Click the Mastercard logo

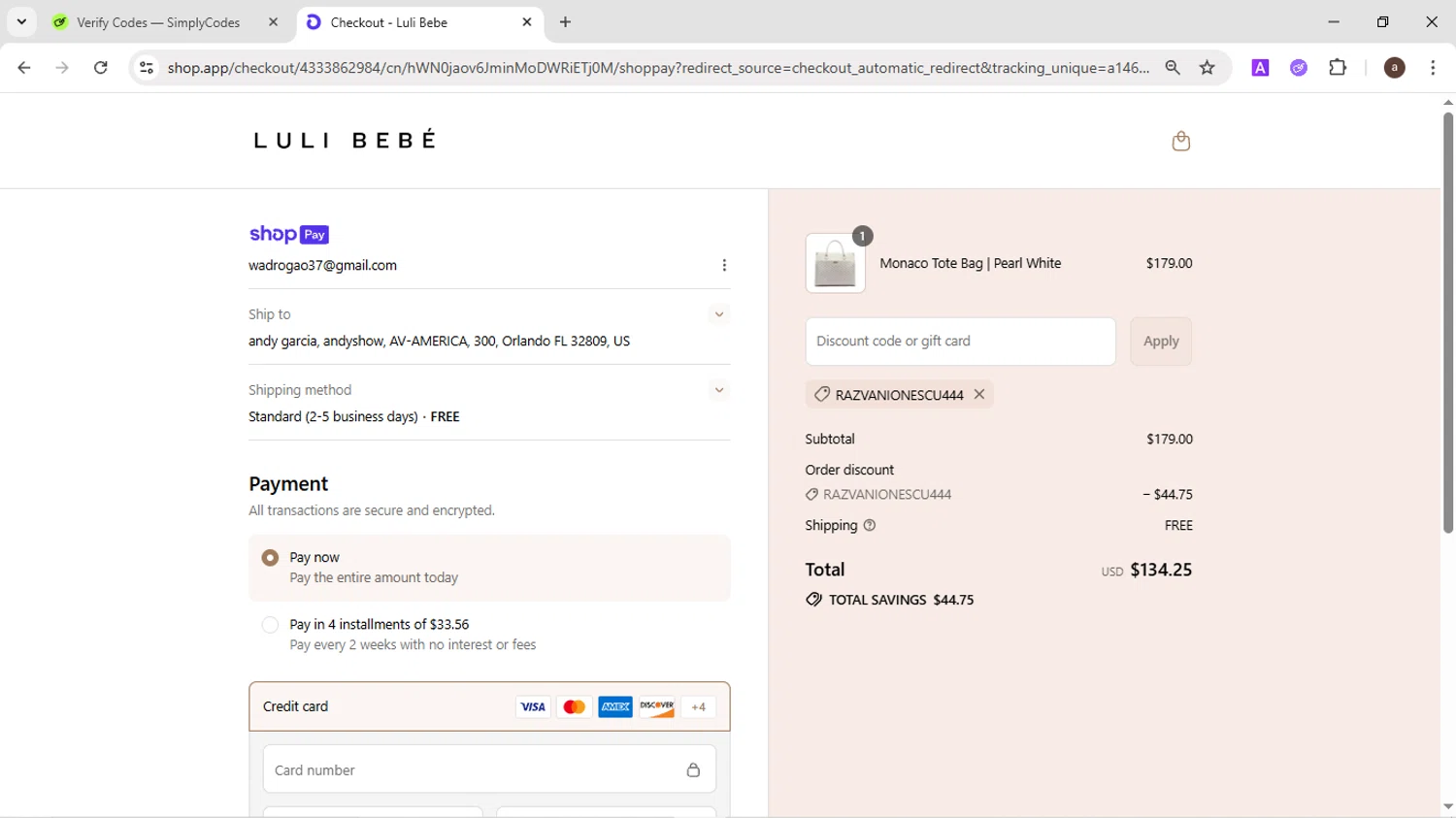tap(575, 706)
